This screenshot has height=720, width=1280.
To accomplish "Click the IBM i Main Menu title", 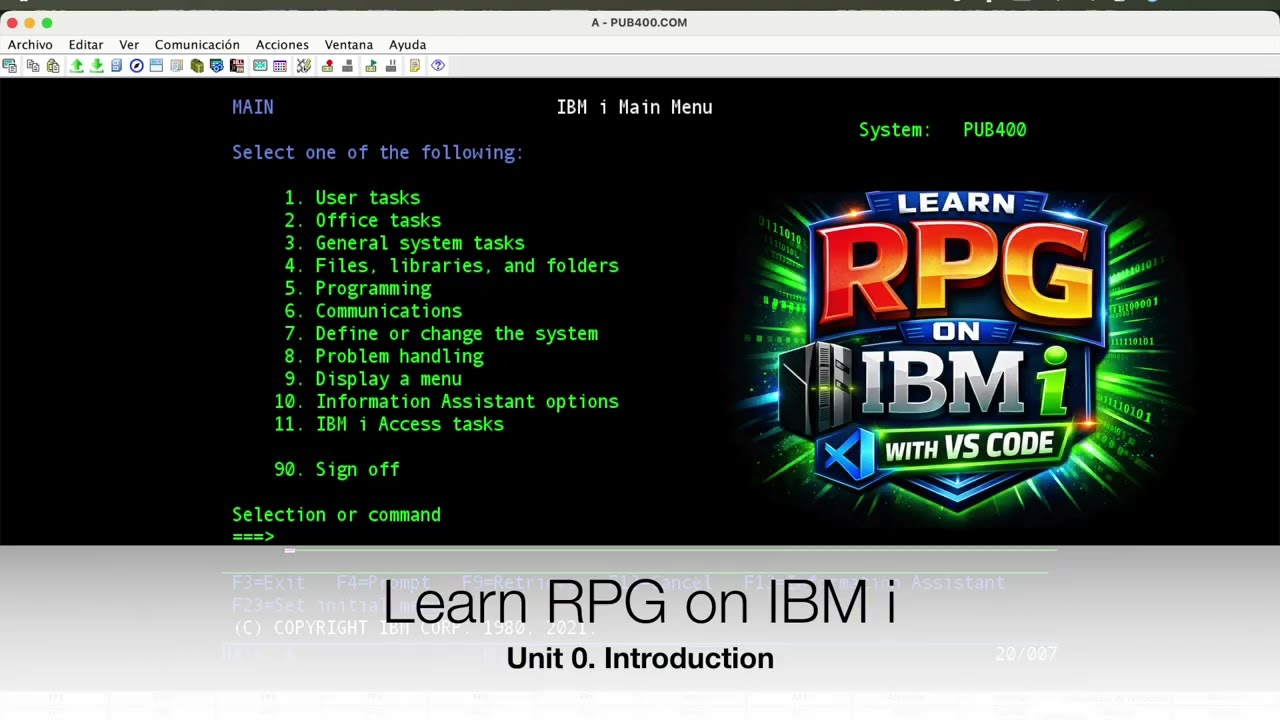I will pos(635,107).
